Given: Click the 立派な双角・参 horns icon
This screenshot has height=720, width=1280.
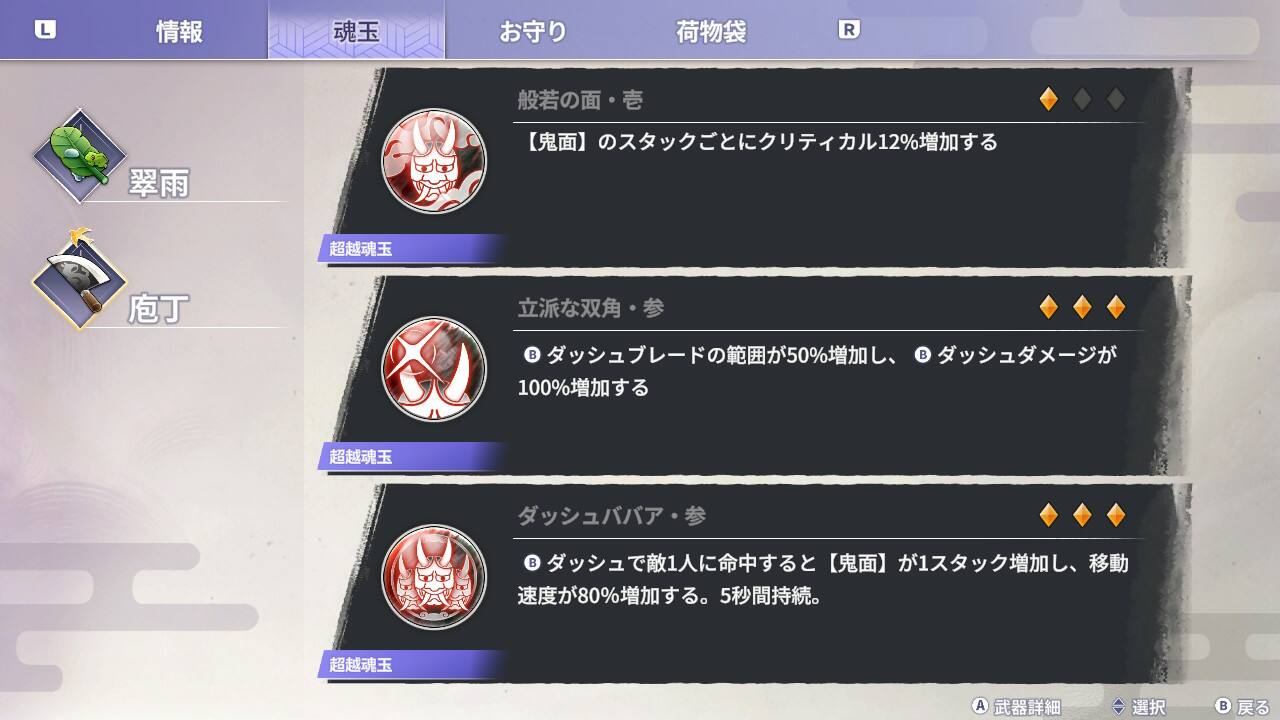Looking at the screenshot, I should coord(434,369).
